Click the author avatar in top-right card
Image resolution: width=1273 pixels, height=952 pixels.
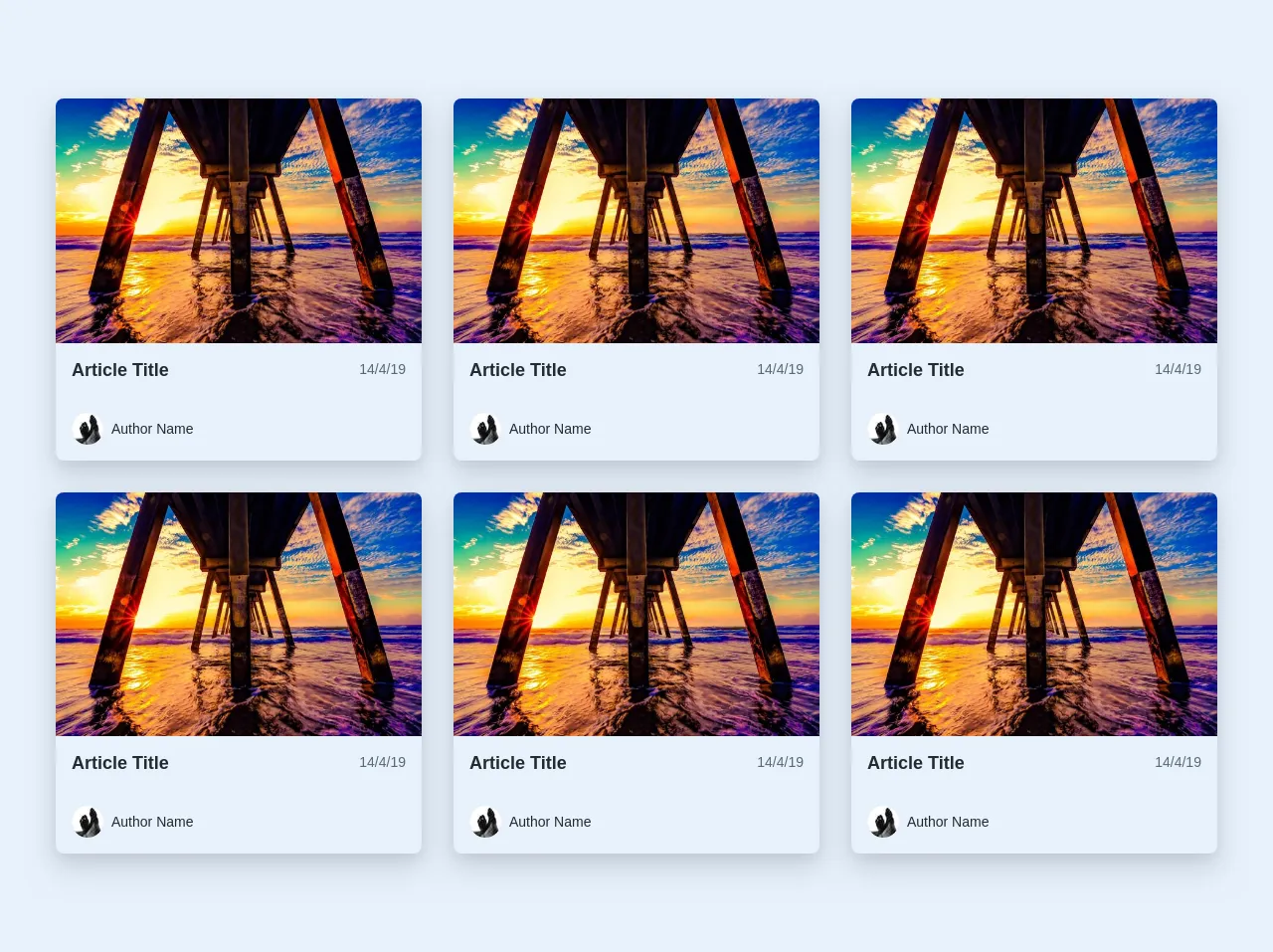tap(883, 429)
